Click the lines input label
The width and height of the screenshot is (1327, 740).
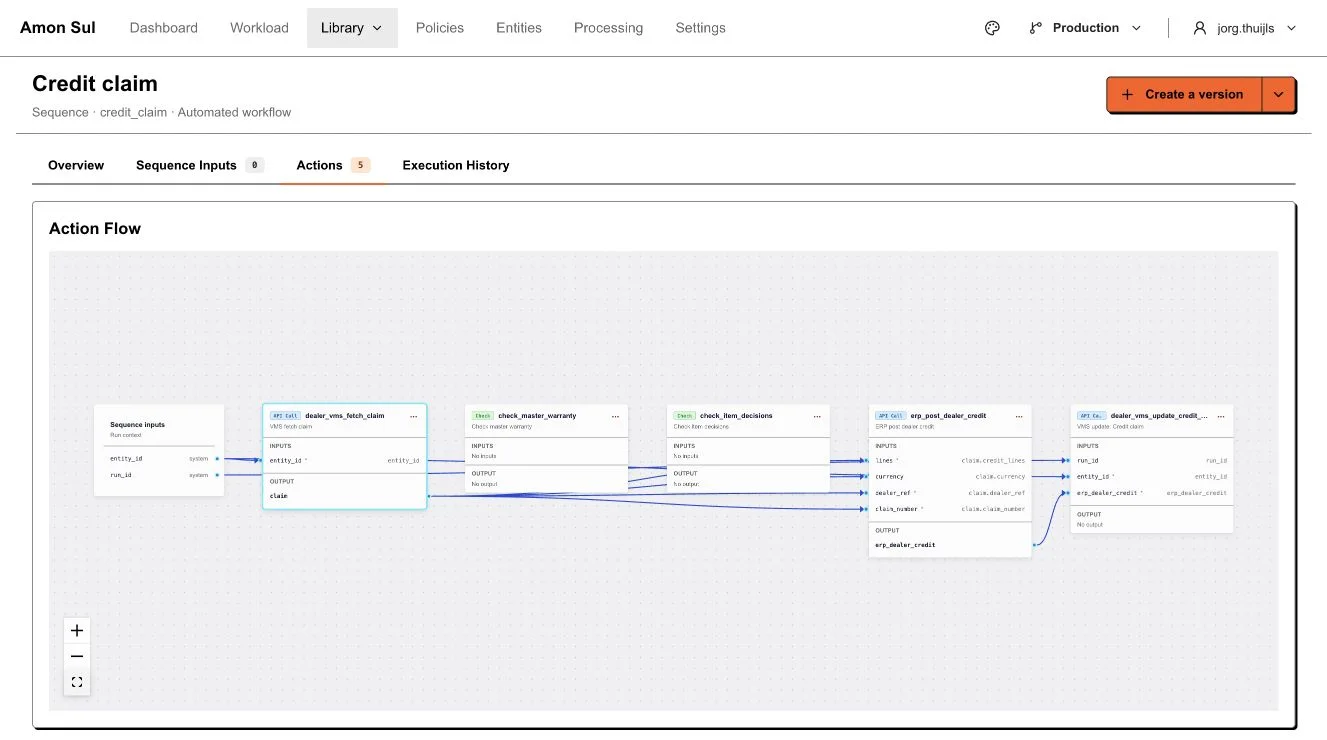click(x=884, y=460)
